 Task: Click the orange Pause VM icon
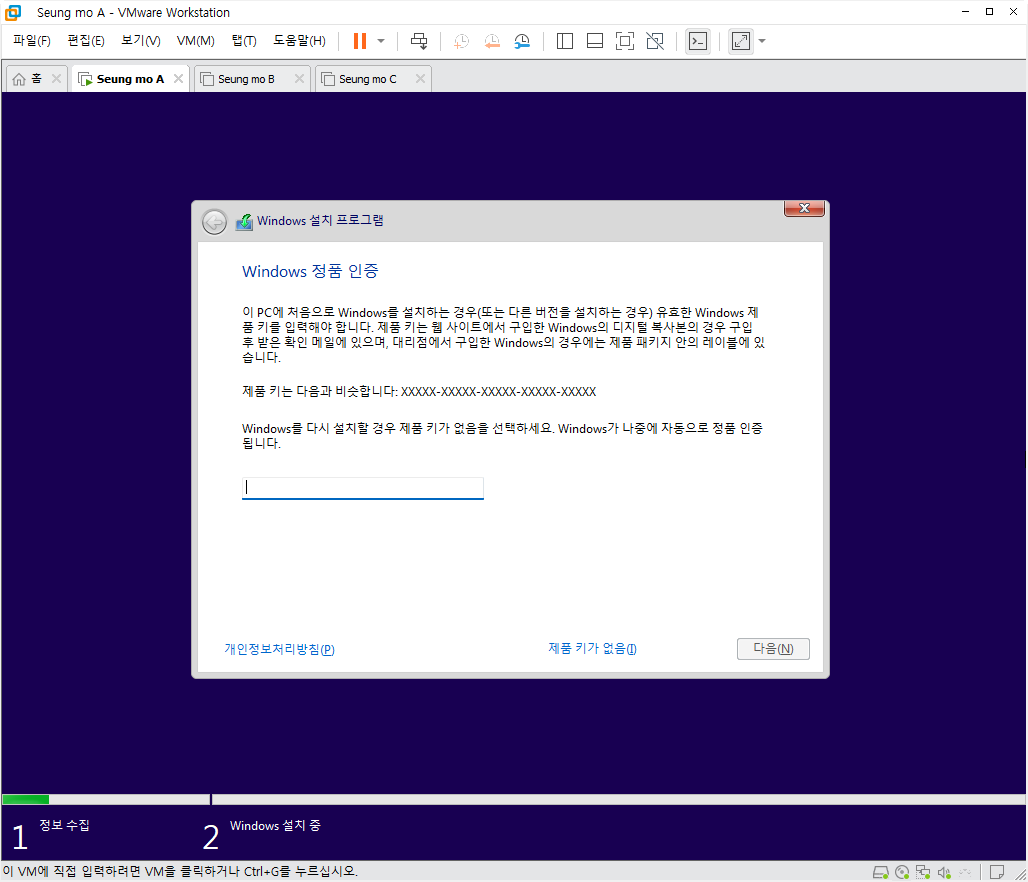359,41
